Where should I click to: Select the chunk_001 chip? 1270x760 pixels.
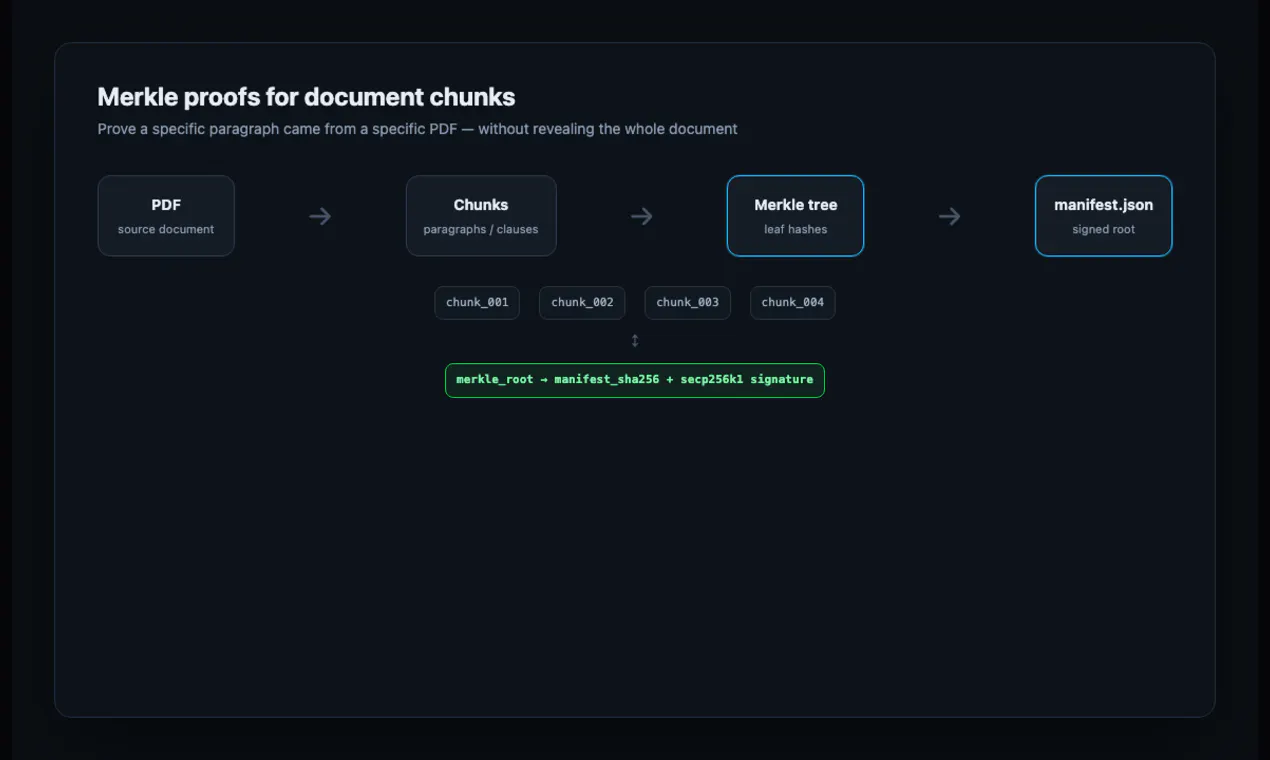point(477,303)
